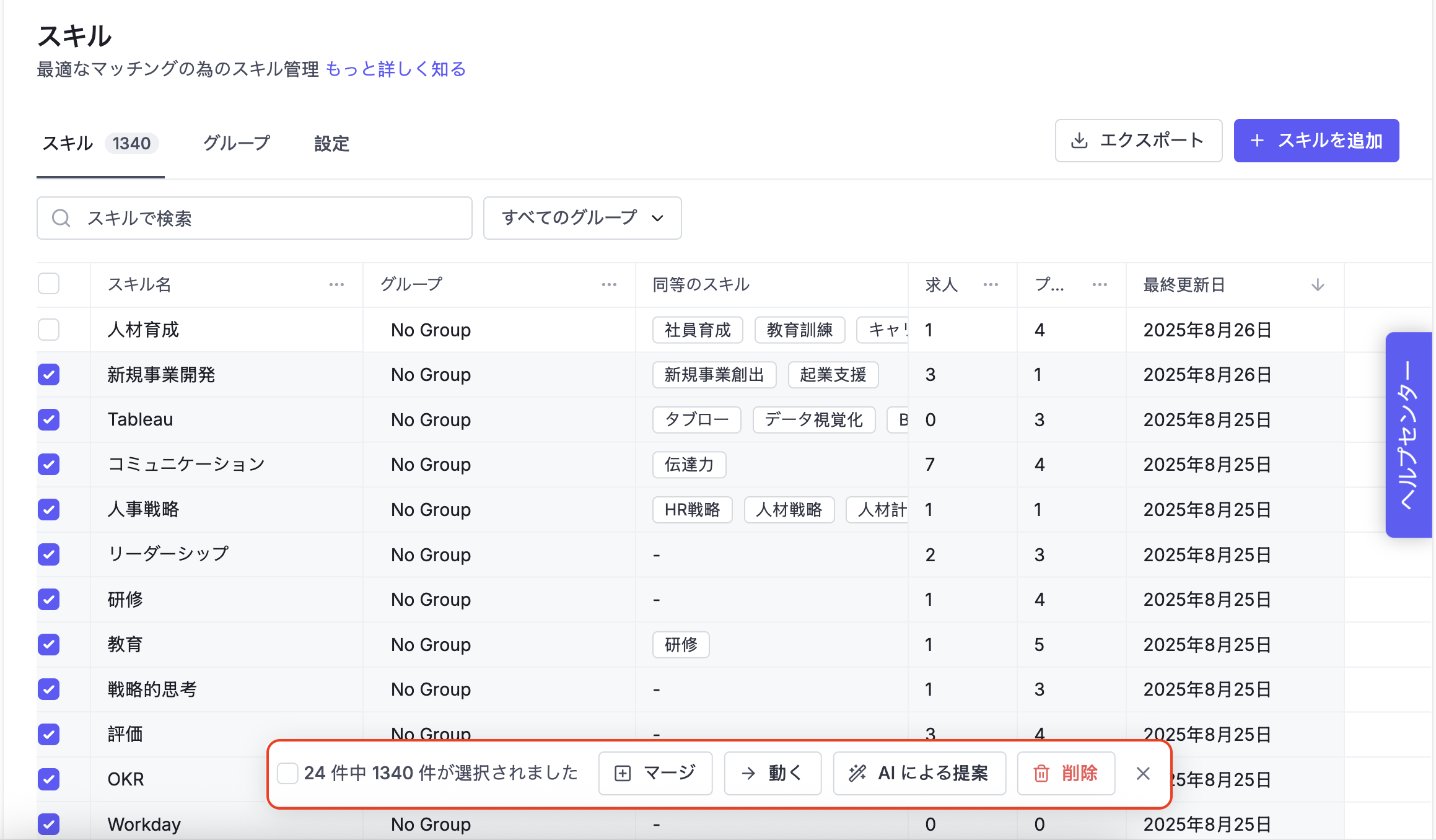The width and height of the screenshot is (1436, 840).
Task: Open the スキル名 column options (three dots)
Action: [336, 285]
